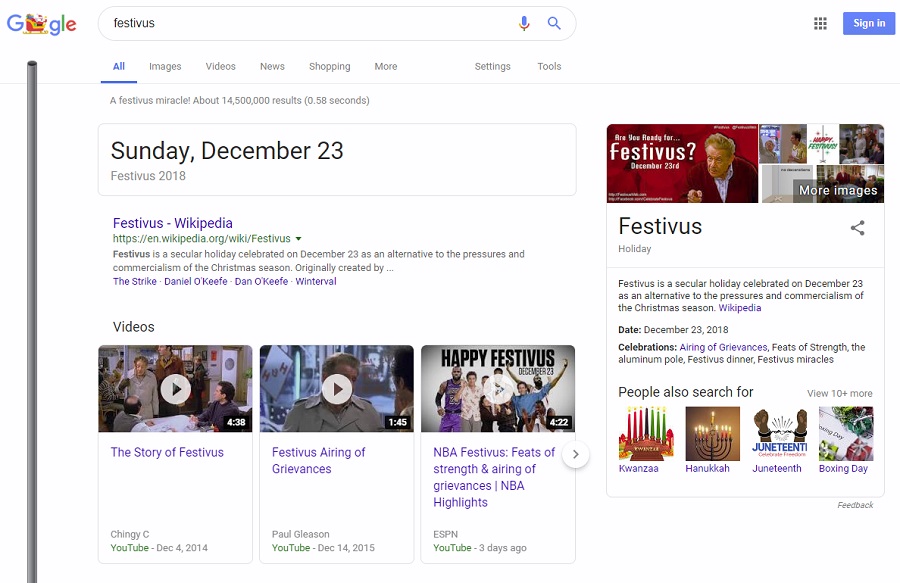Select the All search tab
This screenshot has width=900, height=583.
[x=119, y=67]
